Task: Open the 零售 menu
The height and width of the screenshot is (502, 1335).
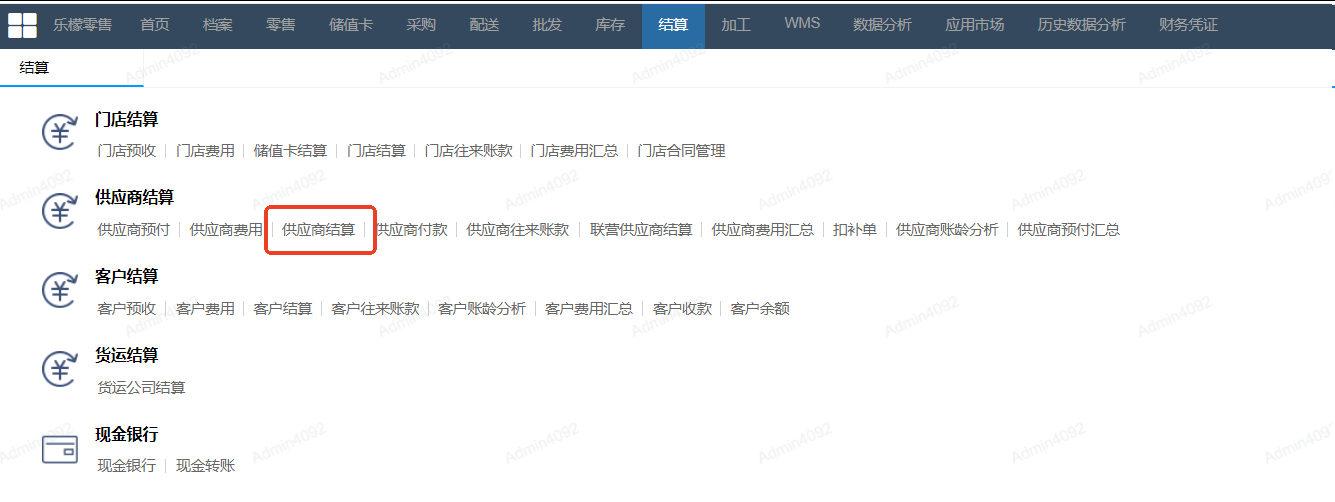Action: click(281, 25)
